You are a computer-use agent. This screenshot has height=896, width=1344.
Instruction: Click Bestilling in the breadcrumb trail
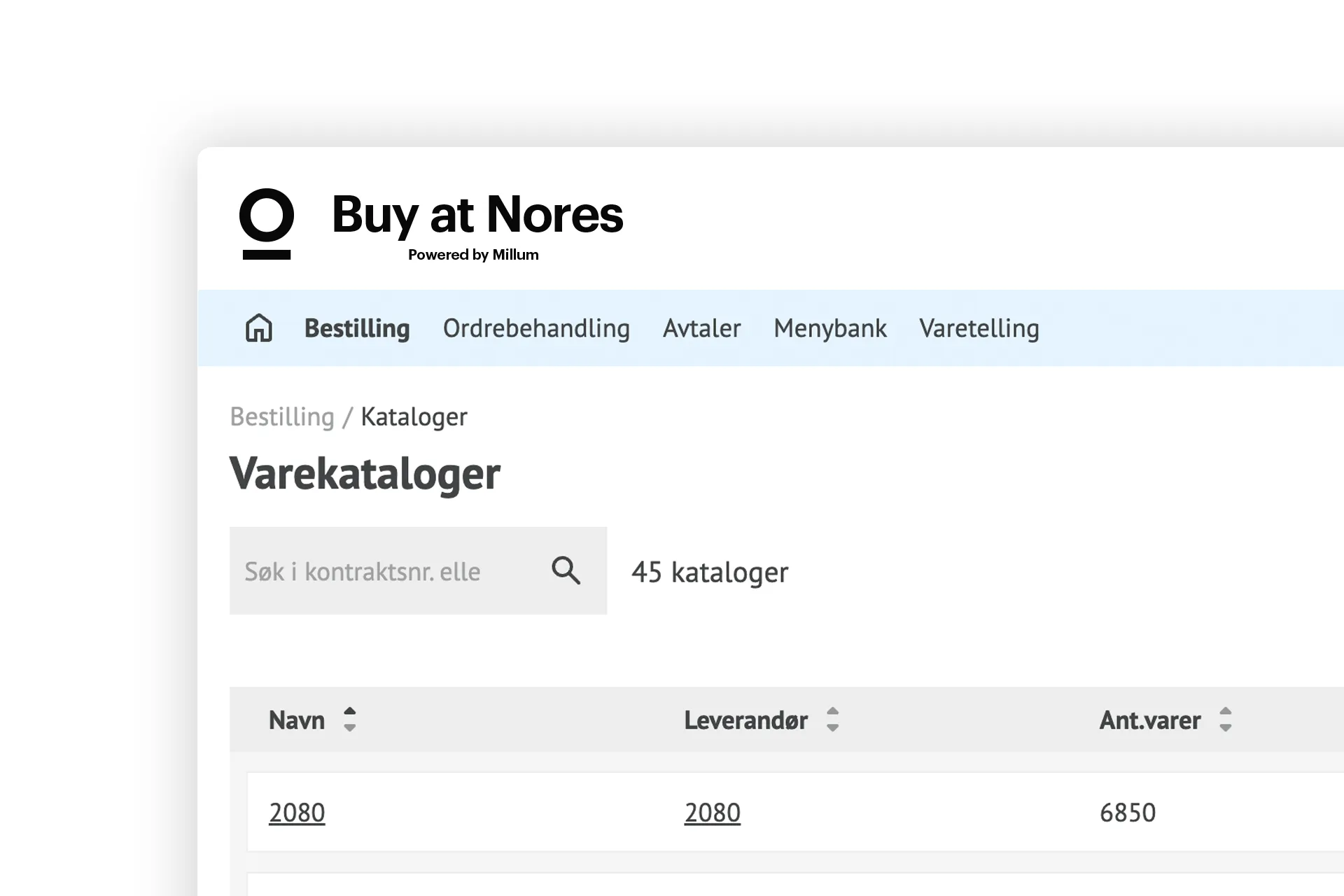coord(282,416)
